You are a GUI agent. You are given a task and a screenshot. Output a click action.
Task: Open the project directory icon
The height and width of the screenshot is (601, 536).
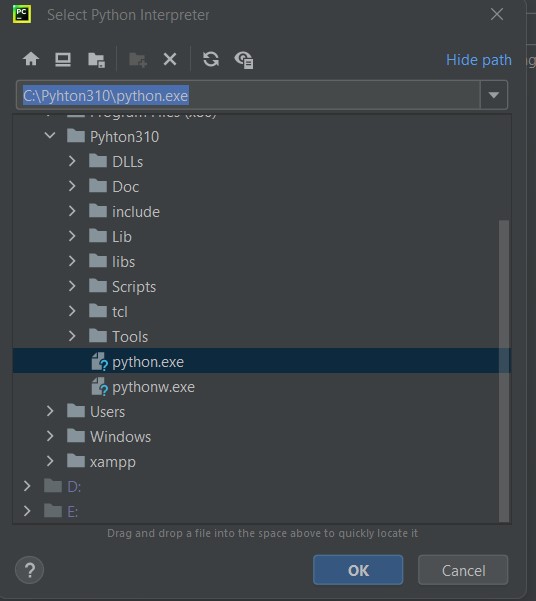tap(96, 60)
